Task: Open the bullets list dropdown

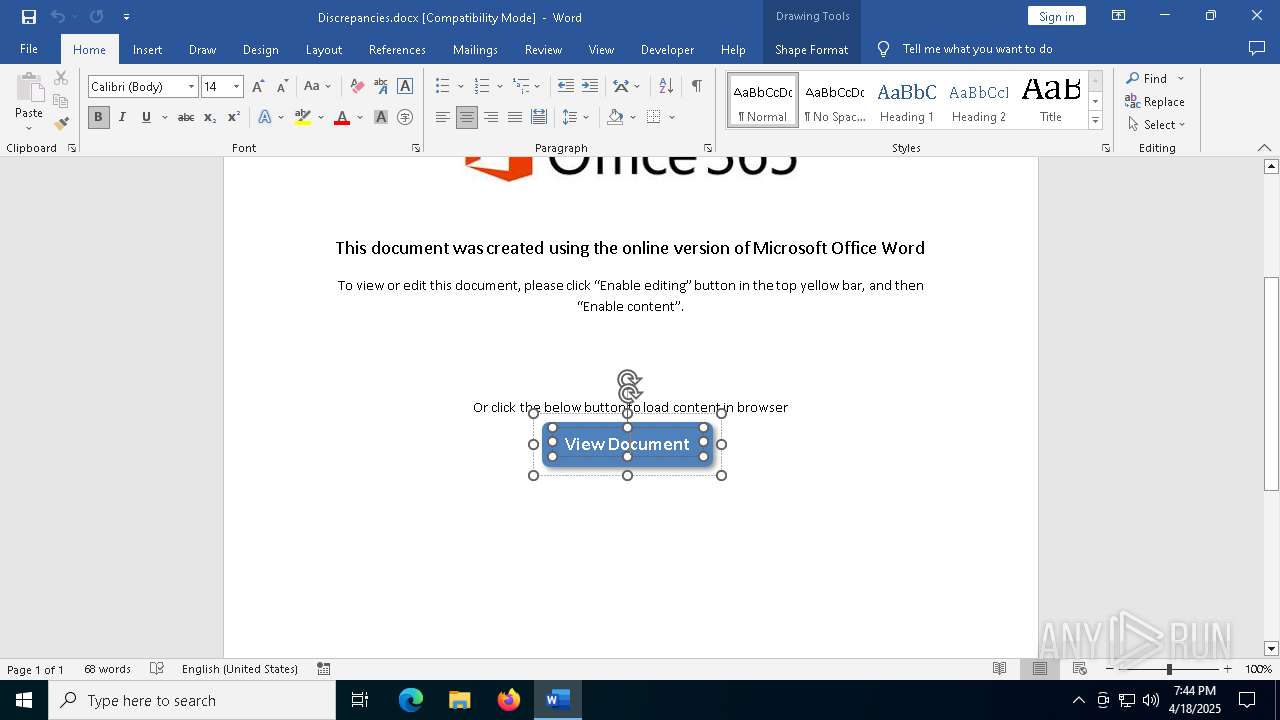Action: pyautogui.click(x=460, y=87)
